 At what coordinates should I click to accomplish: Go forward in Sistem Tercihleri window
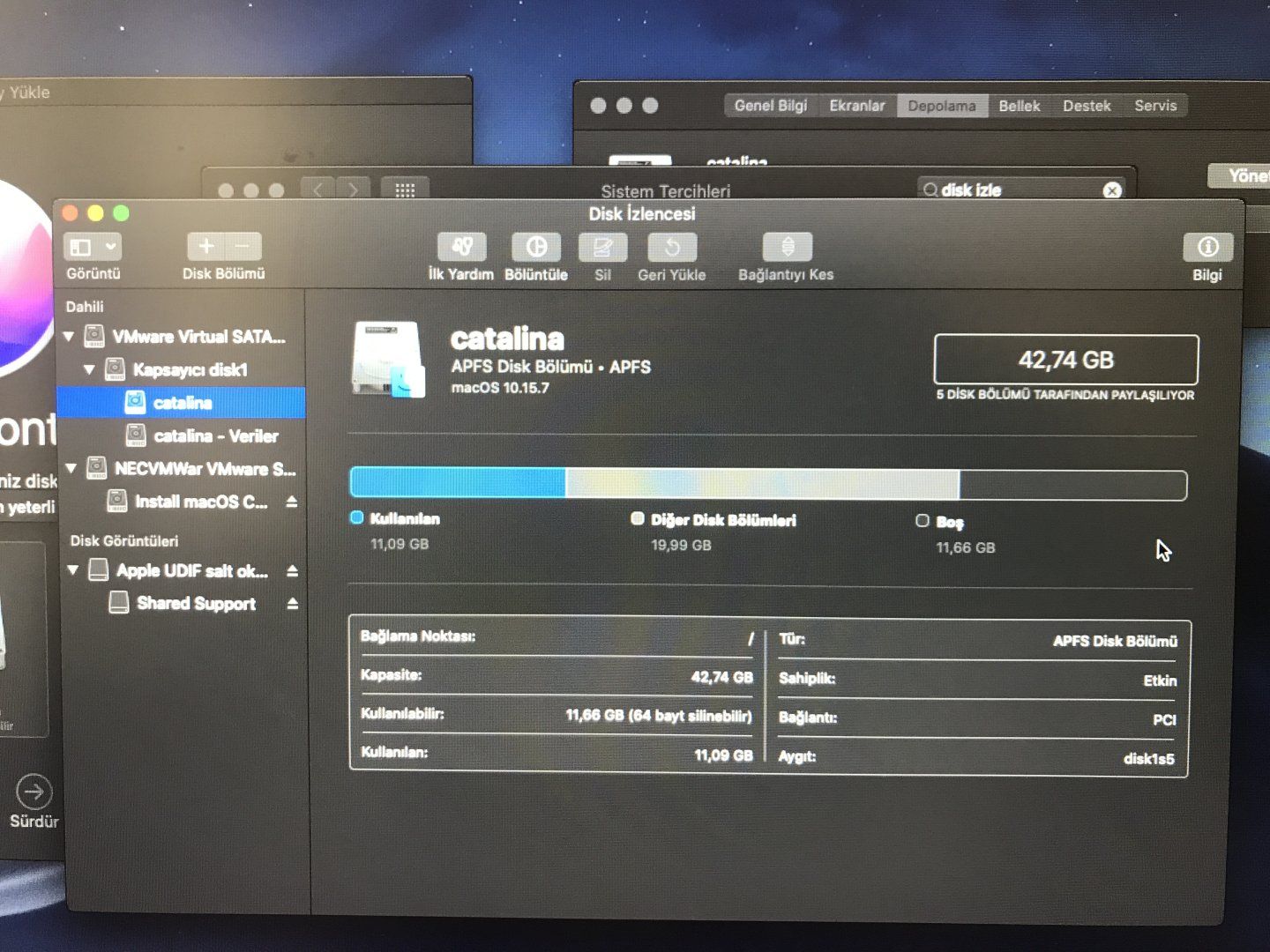pos(354,190)
